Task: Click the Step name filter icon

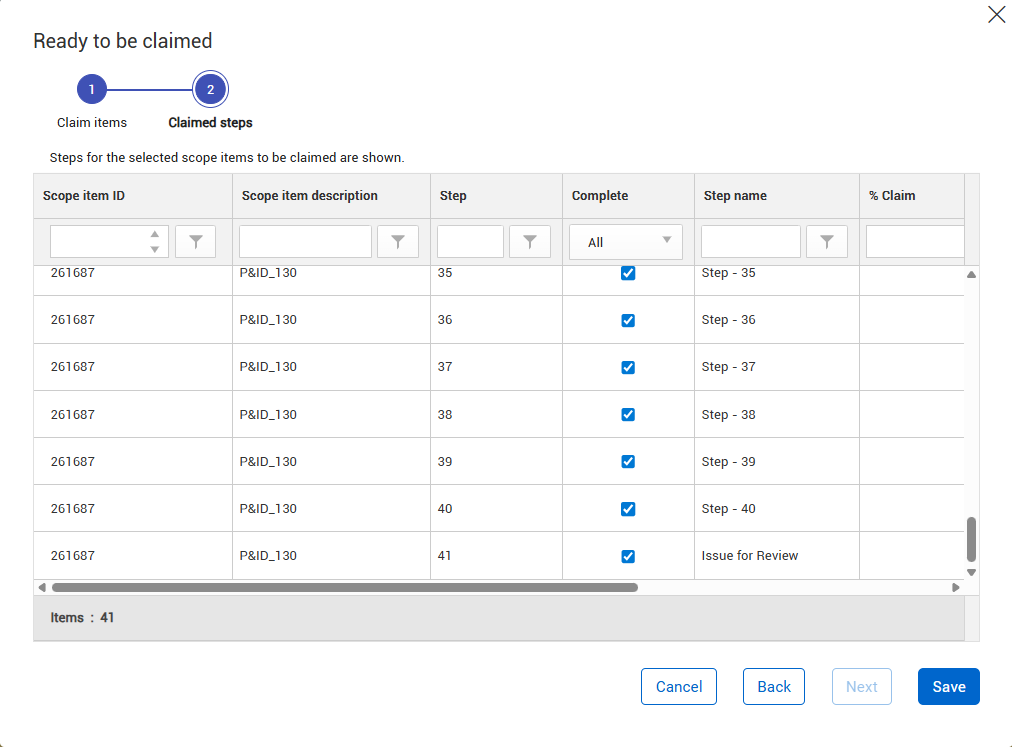Action: pos(827,242)
